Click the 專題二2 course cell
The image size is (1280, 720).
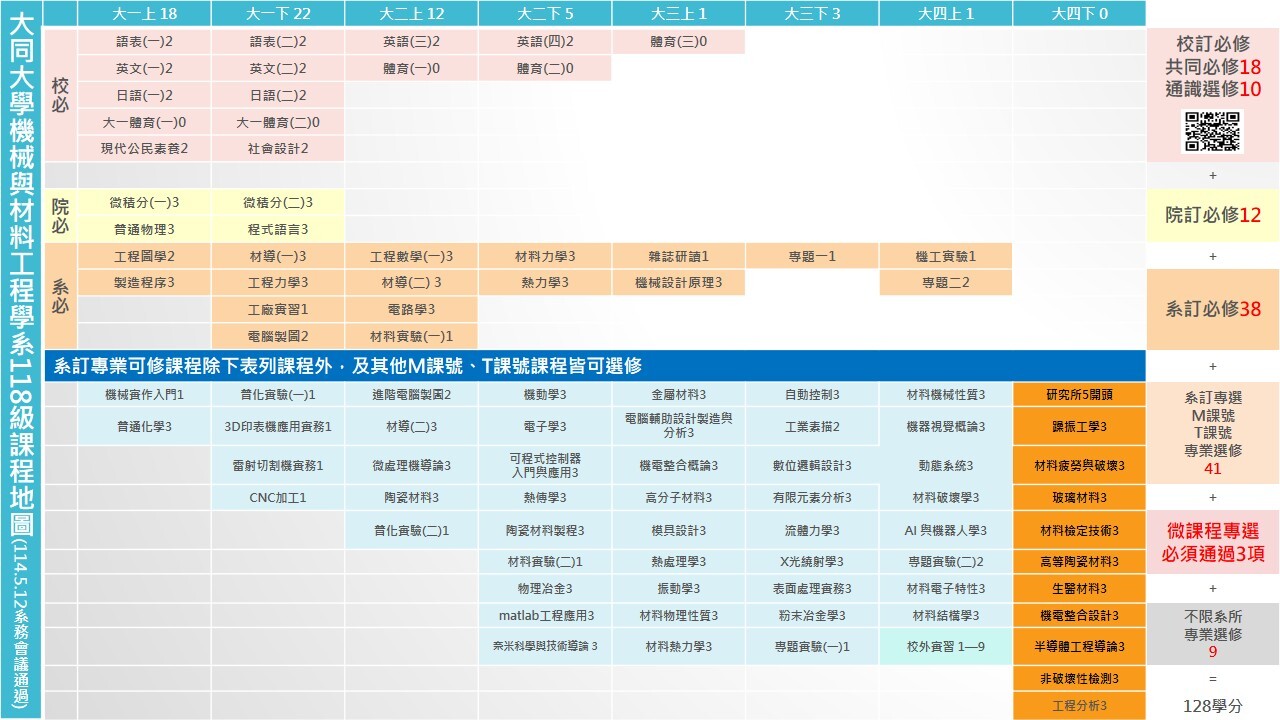pos(945,283)
